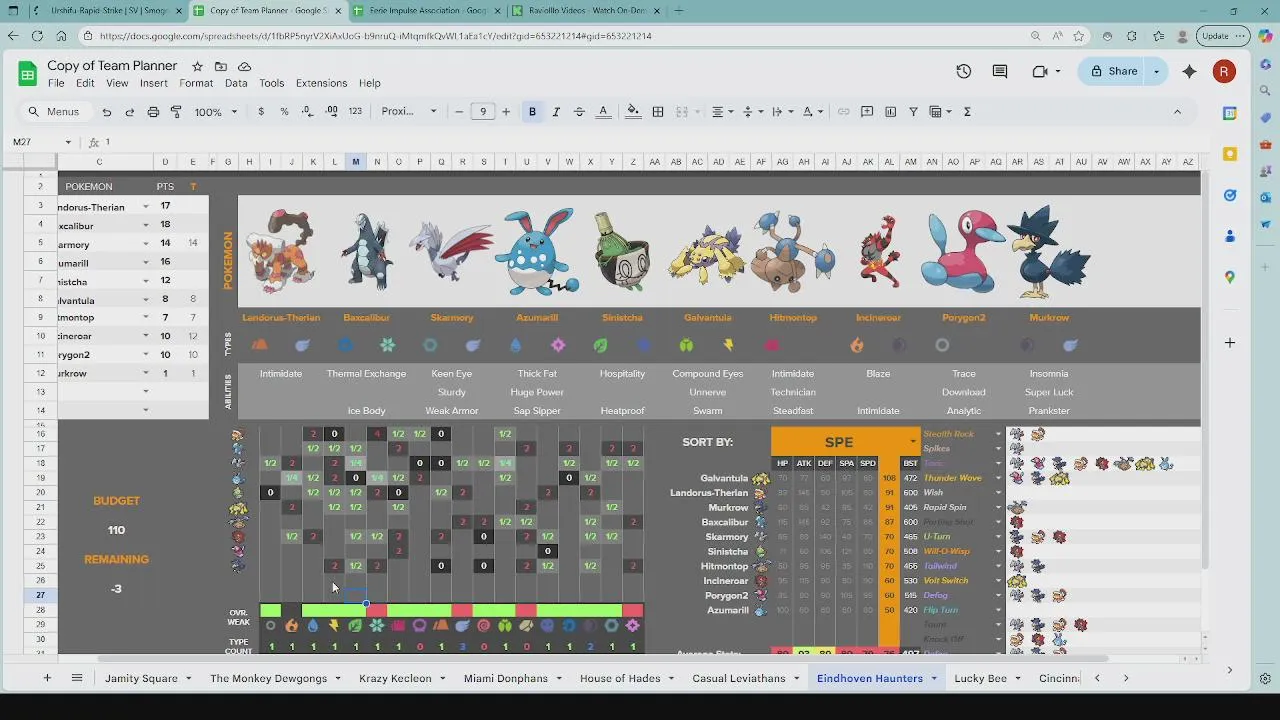Click the Google Keep side panel icon
Viewport: 1280px width, 720px height.
pyautogui.click(x=1230, y=154)
